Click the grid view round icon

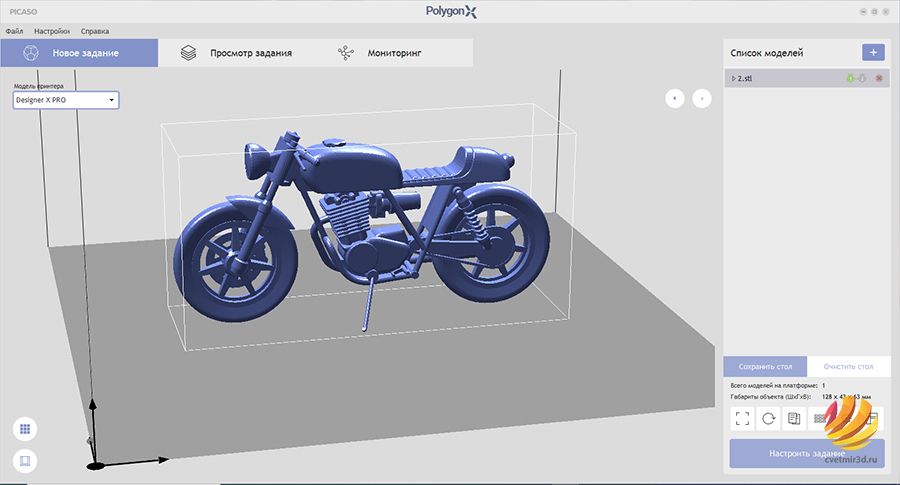click(x=25, y=429)
